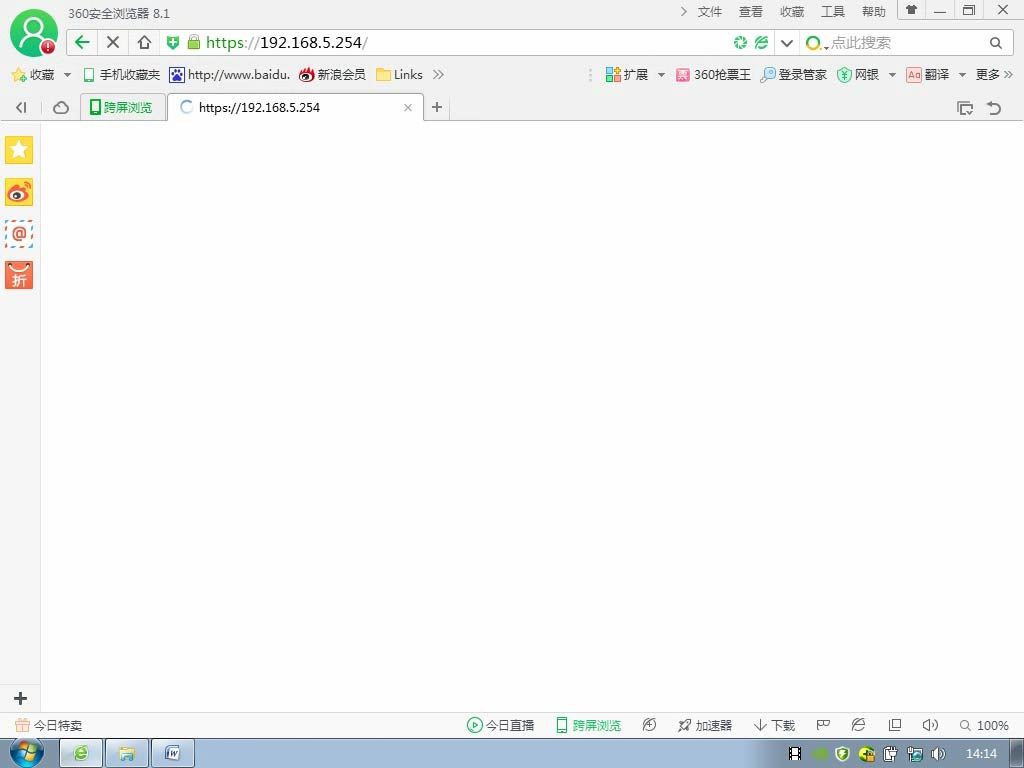Add sidebar app with plus icon

[x=20, y=698]
